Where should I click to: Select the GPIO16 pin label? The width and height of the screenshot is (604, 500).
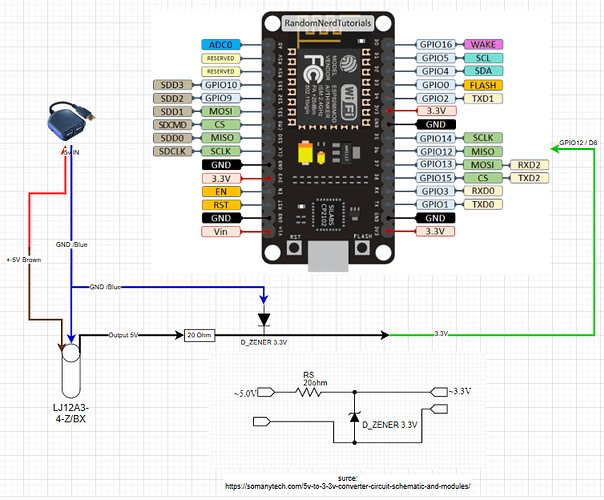435,45
